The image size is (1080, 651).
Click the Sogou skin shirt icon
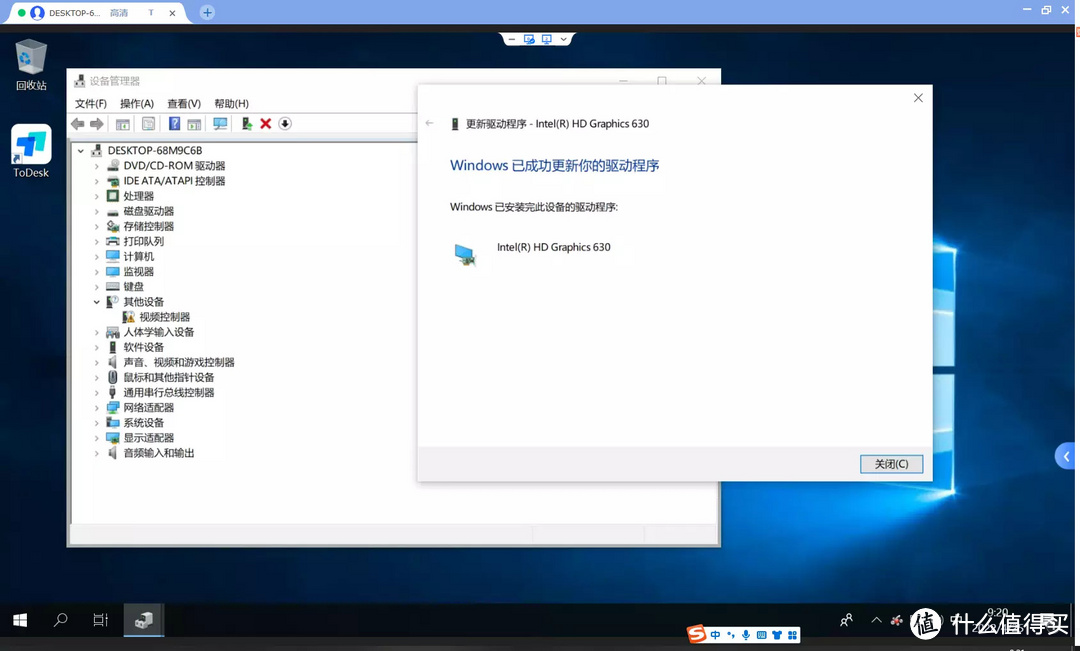pyautogui.click(x=777, y=635)
